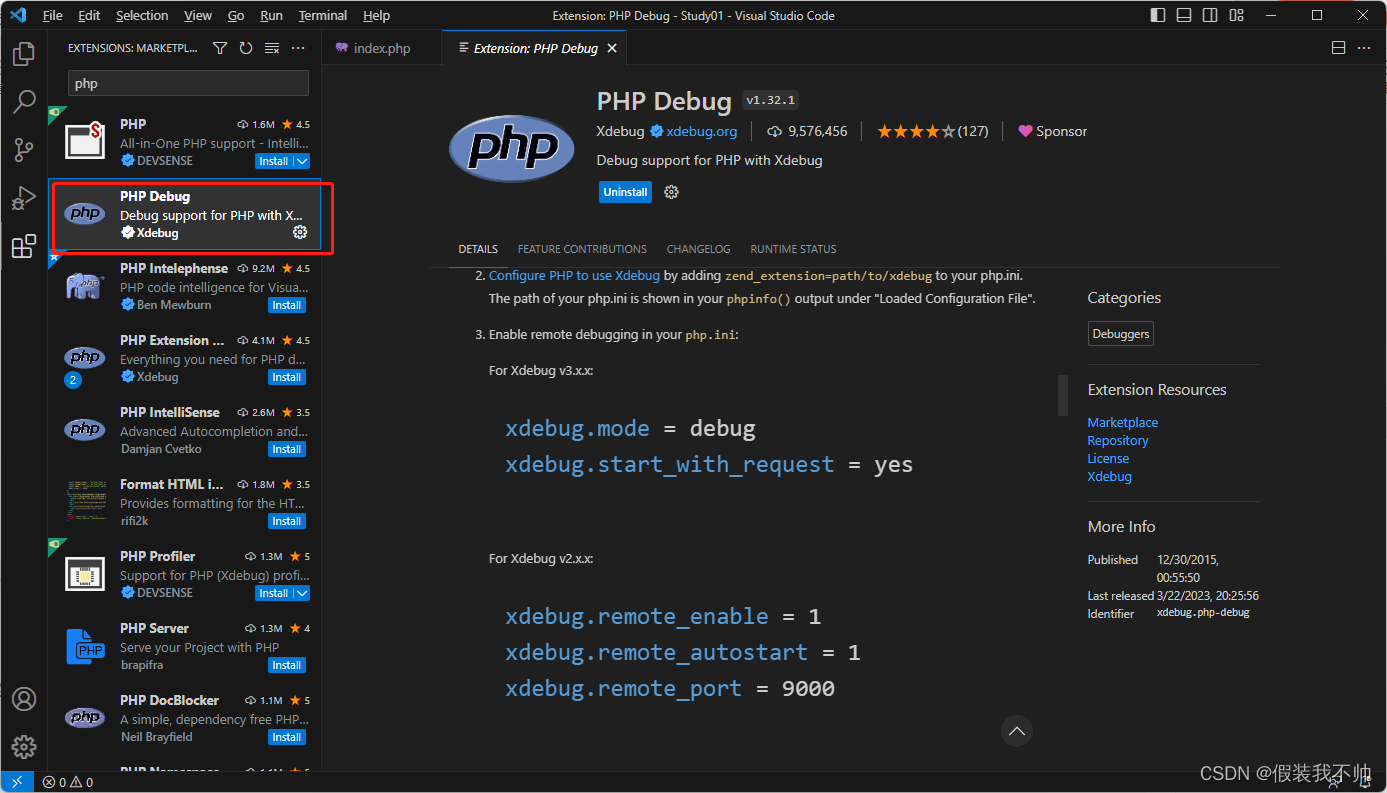Viewport: 1387px width, 793px height.
Task: Open Marketplace resource link
Action: [x=1122, y=423]
